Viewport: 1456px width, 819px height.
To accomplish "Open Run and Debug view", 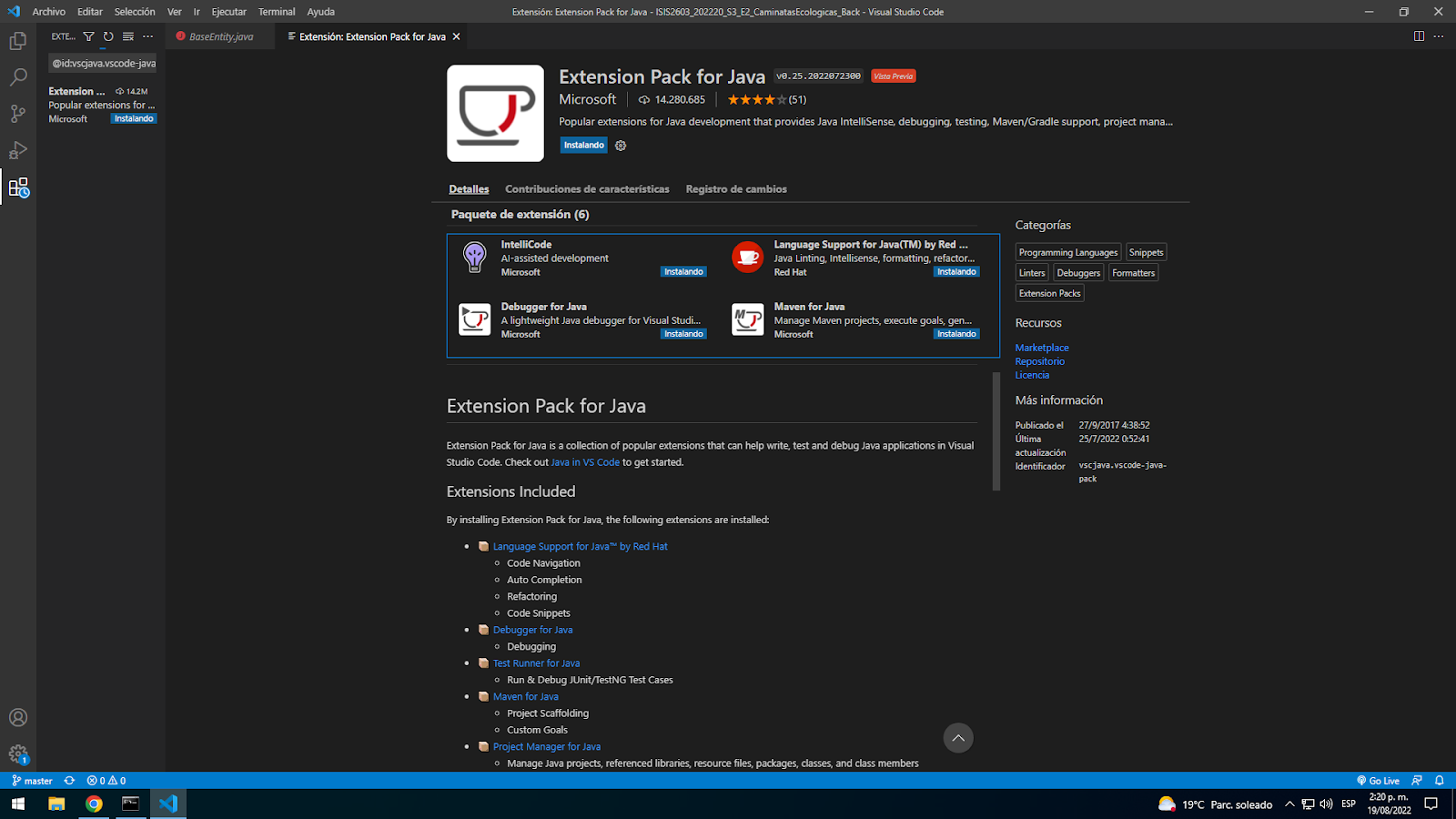I will point(18,150).
